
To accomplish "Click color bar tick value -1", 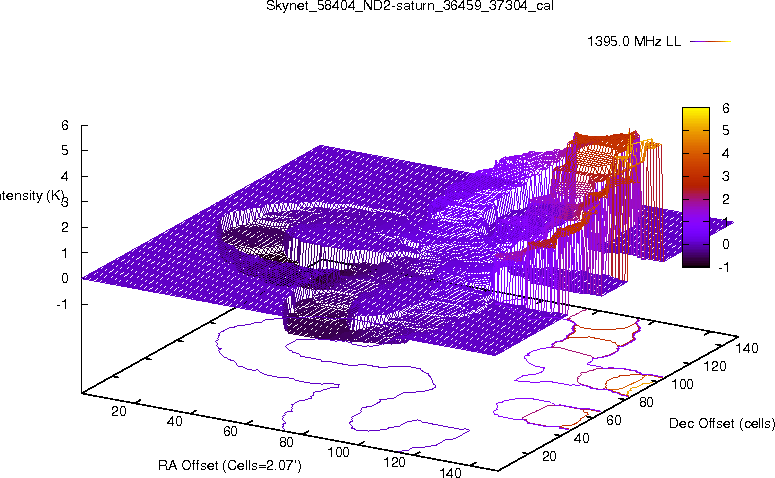I will (724, 267).
